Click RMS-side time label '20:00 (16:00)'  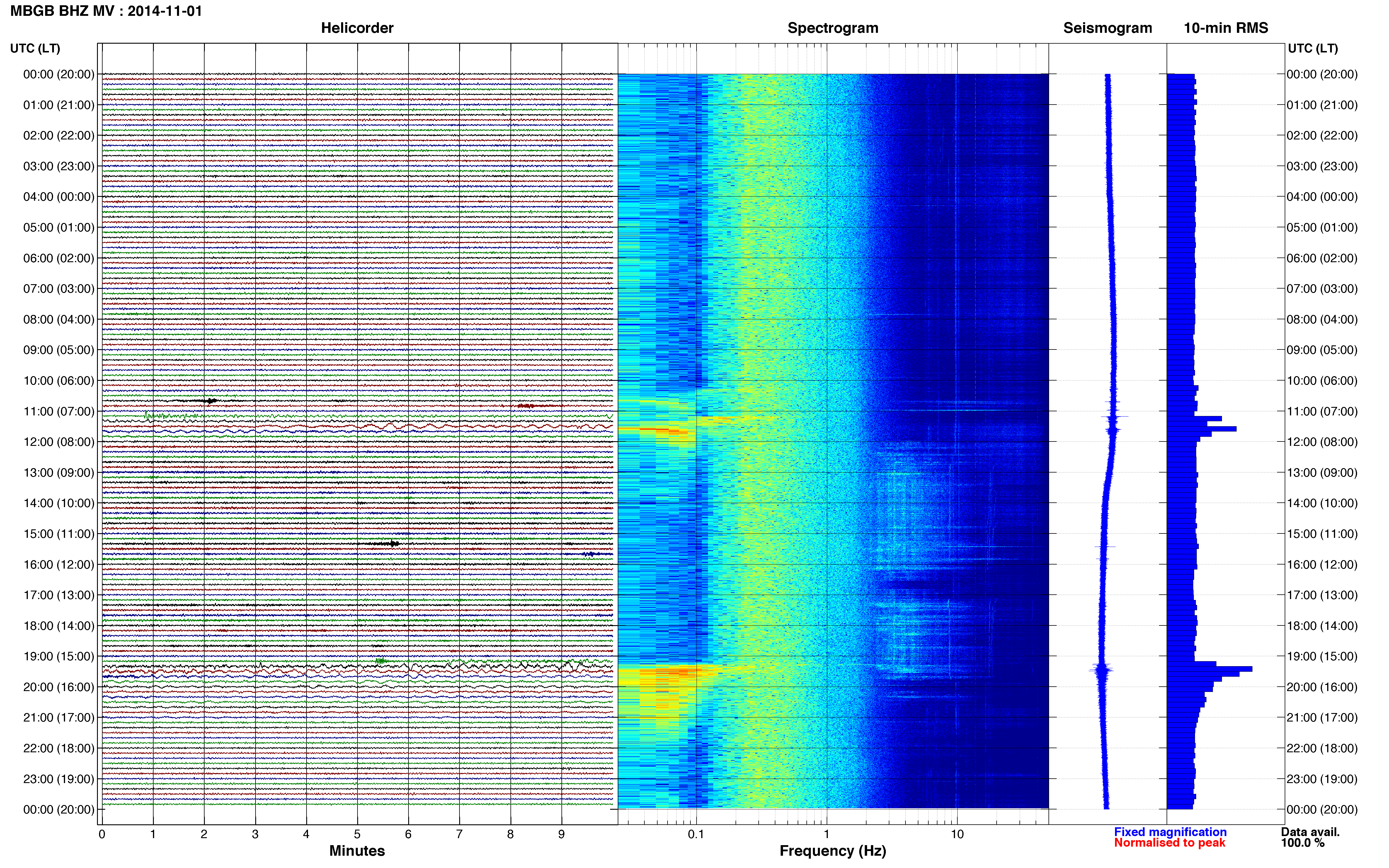(1322, 687)
